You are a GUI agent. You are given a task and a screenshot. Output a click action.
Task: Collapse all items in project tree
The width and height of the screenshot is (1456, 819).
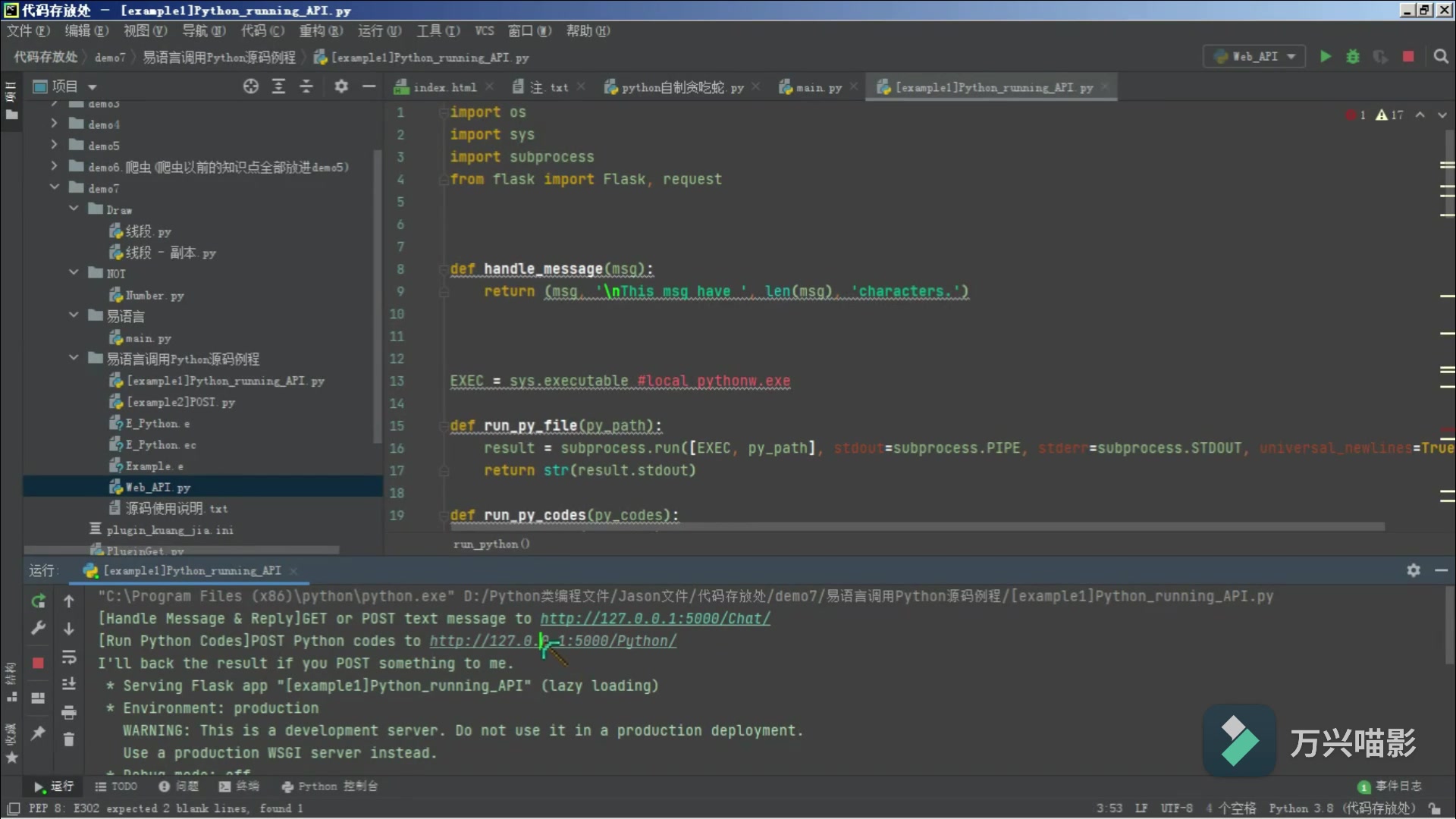tap(306, 86)
